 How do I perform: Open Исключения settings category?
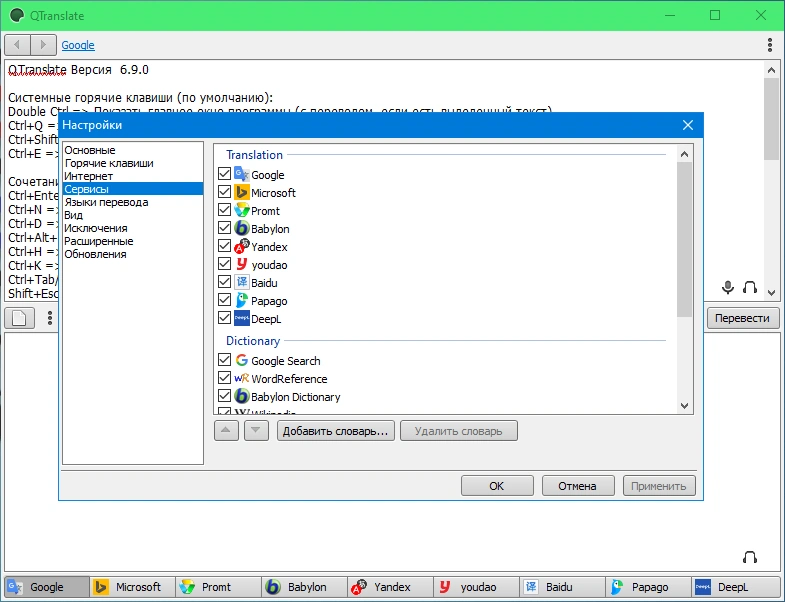pyautogui.click(x=133, y=228)
